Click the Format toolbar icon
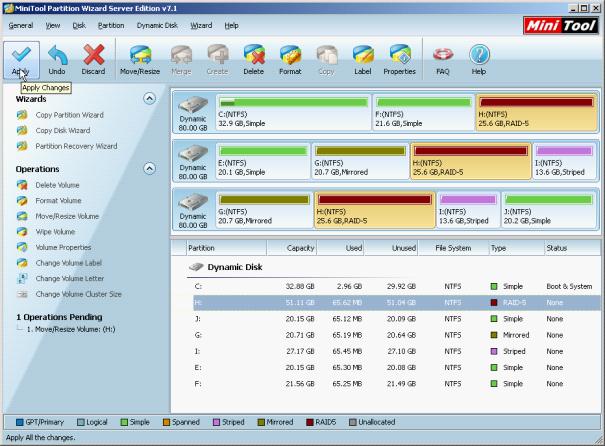Viewport: 605px width, 446px height. [x=290, y=55]
